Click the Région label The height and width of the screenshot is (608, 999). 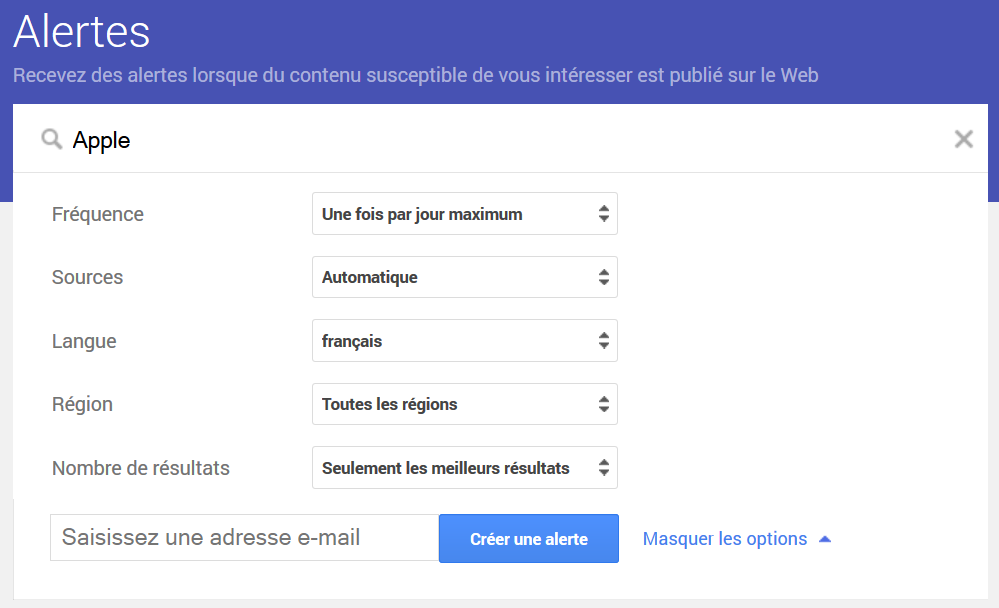coord(82,404)
